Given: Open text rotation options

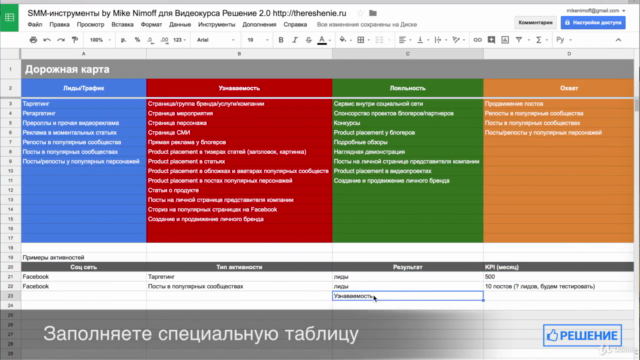Looking at the screenshot, I should tap(456, 40).
